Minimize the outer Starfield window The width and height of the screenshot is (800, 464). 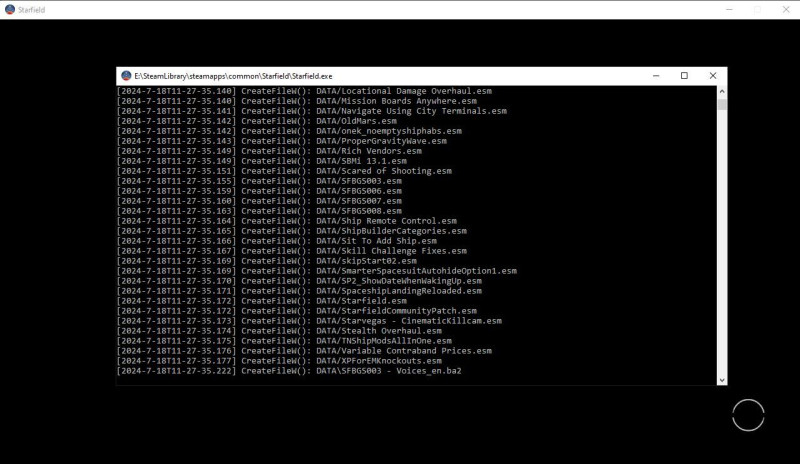730,9
